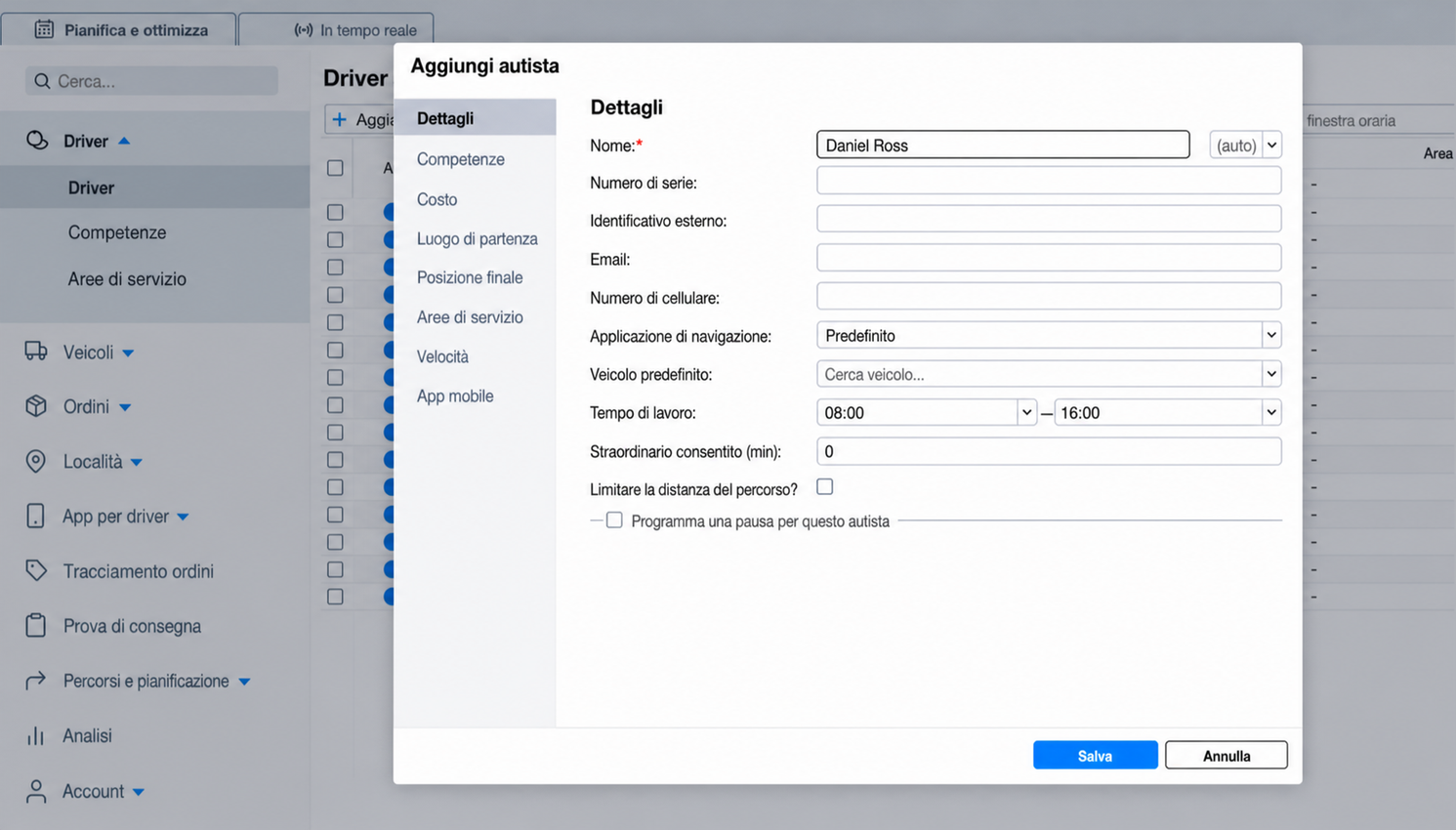
Task: Open the Aree di servizio dialog tab
Action: [470, 317]
